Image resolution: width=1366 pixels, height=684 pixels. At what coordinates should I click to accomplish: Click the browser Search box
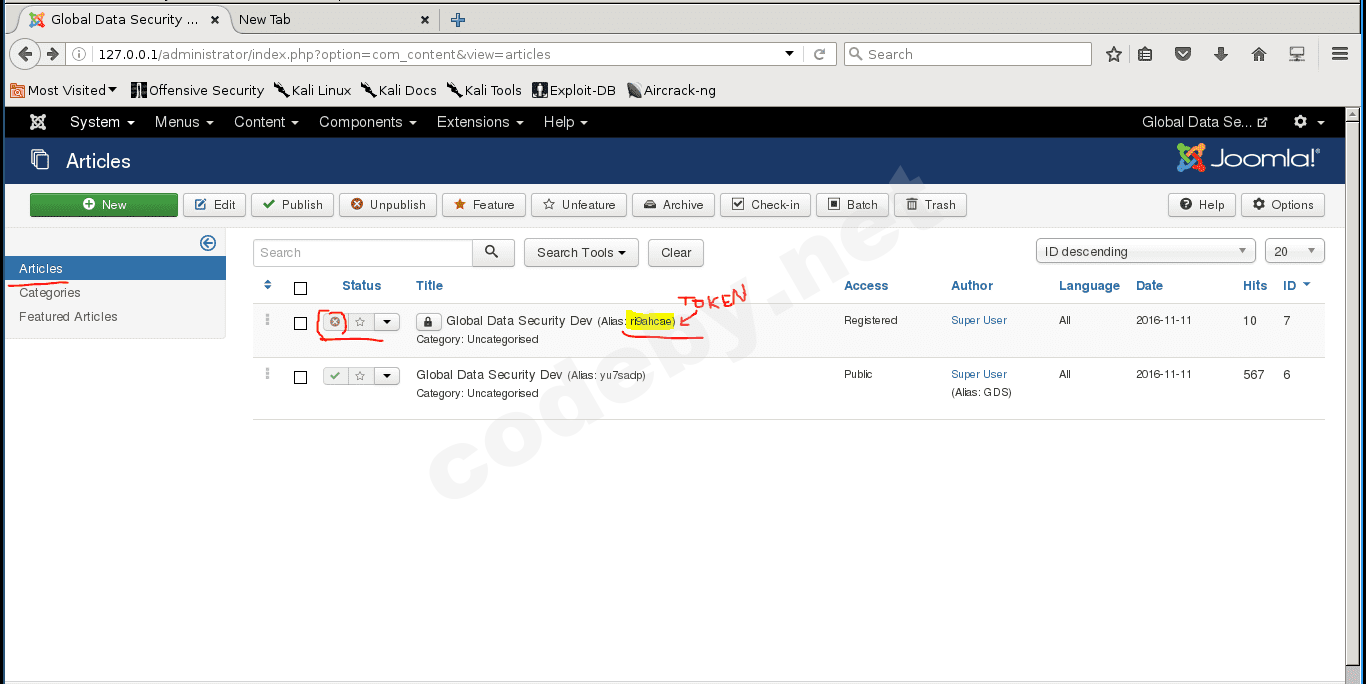coord(968,54)
